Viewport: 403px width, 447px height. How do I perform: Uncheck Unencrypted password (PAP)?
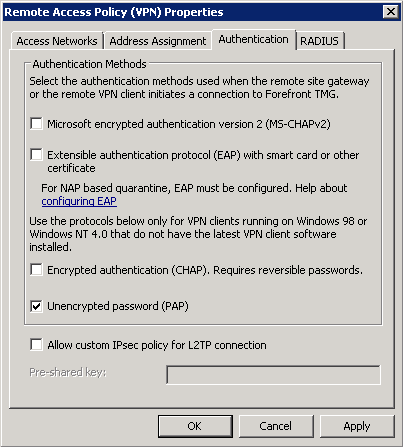click(x=36, y=306)
